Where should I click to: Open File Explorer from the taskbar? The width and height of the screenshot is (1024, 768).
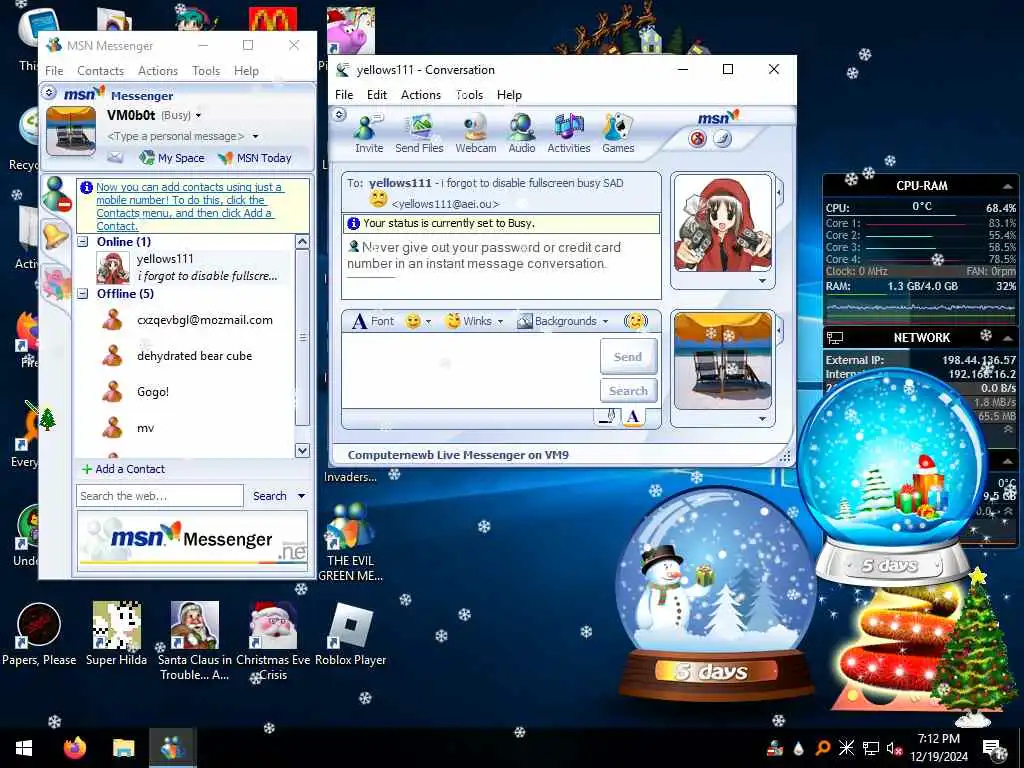pos(123,747)
